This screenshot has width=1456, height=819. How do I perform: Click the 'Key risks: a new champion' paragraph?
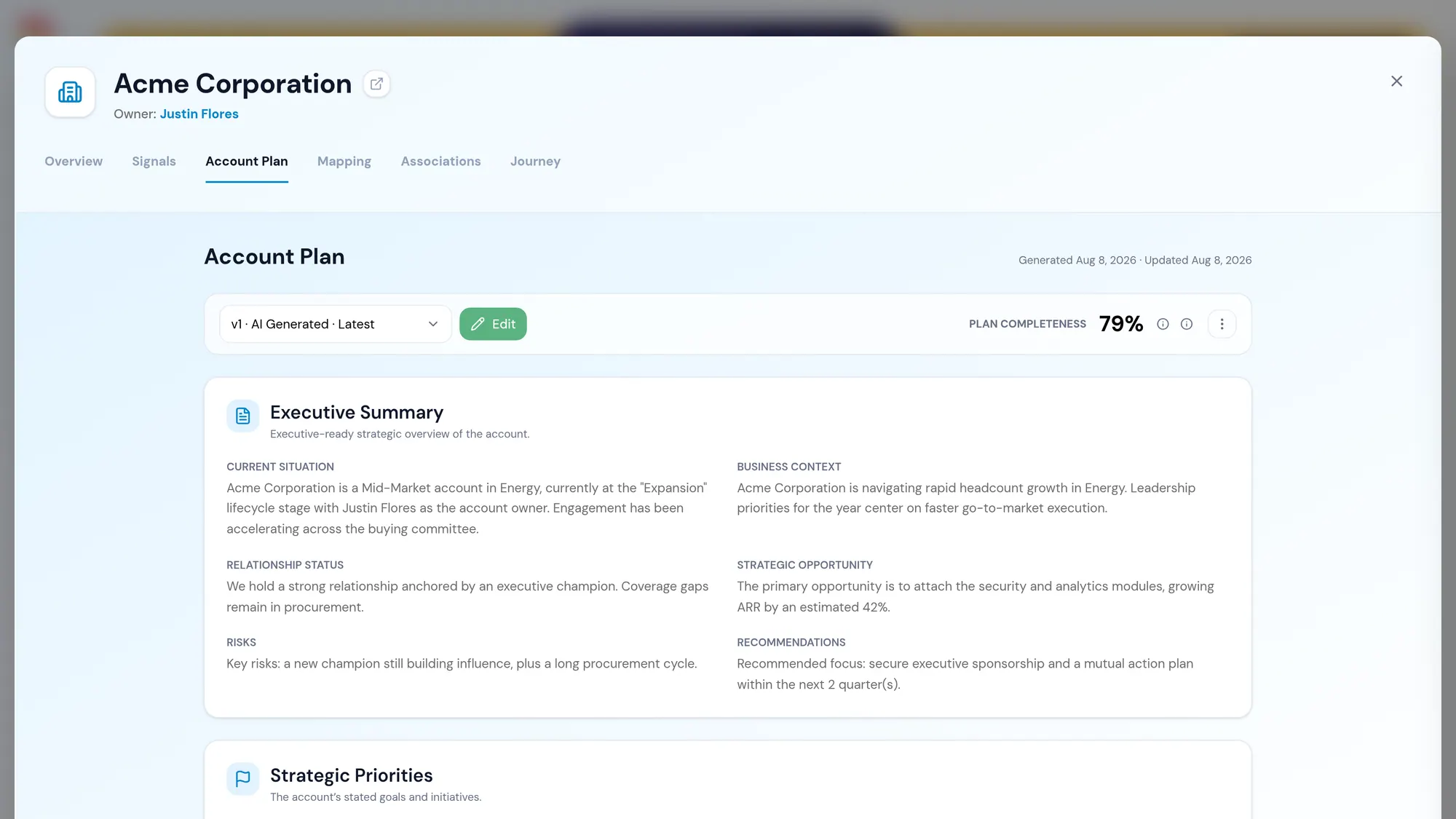tap(462, 663)
